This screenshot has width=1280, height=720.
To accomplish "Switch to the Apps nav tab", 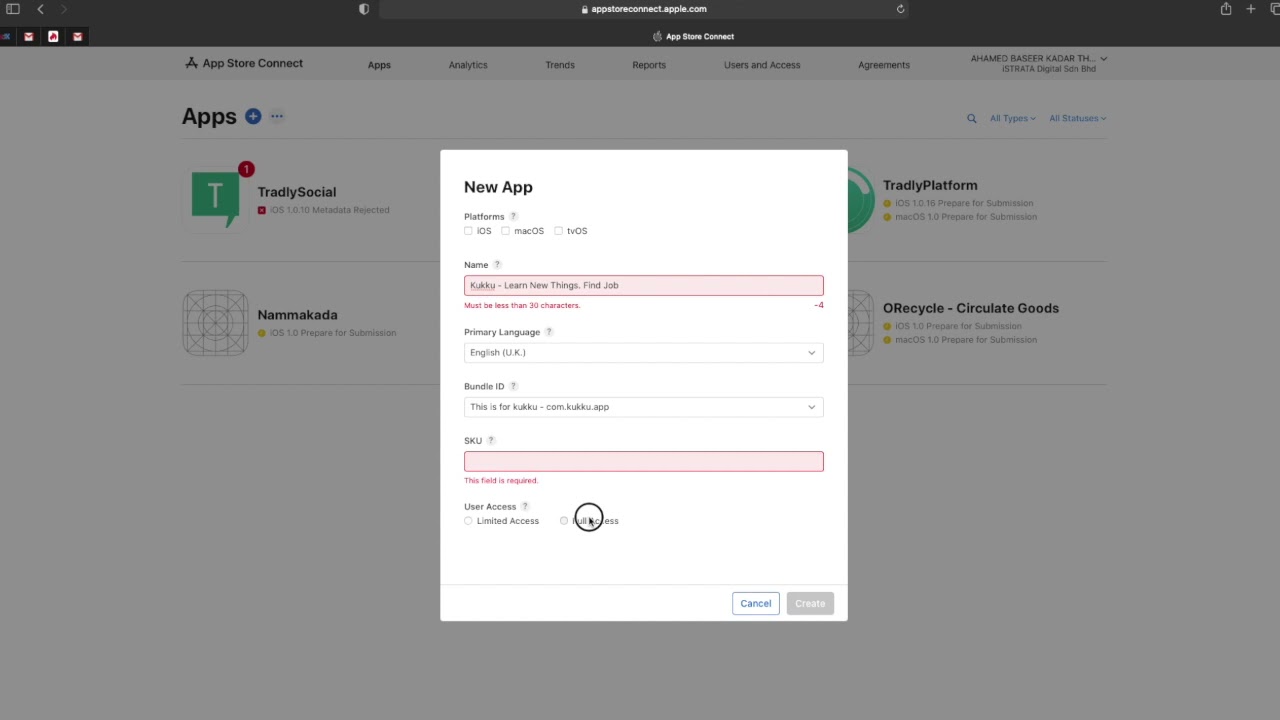I will point(379,65).
